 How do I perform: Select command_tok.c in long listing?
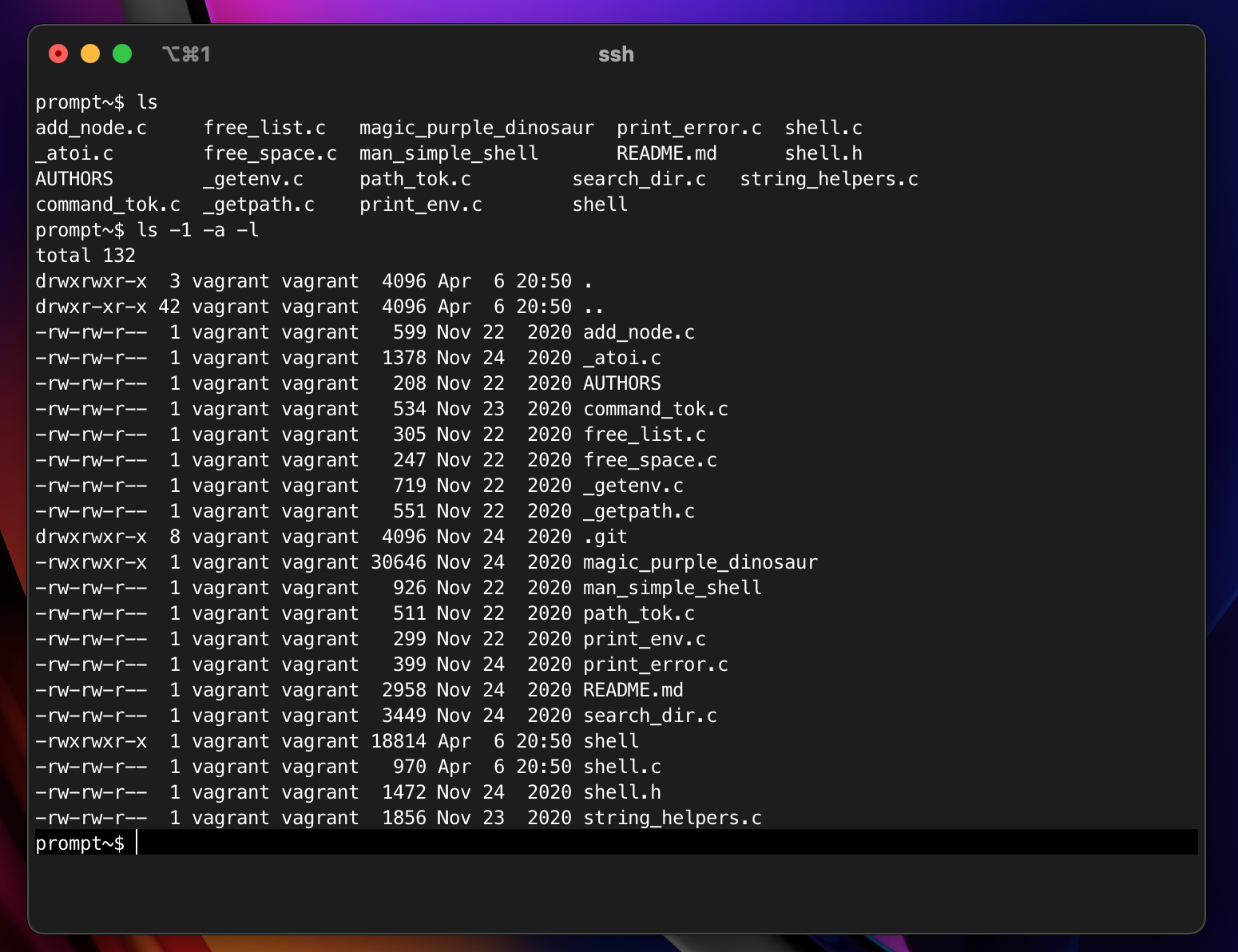point(656,409)
